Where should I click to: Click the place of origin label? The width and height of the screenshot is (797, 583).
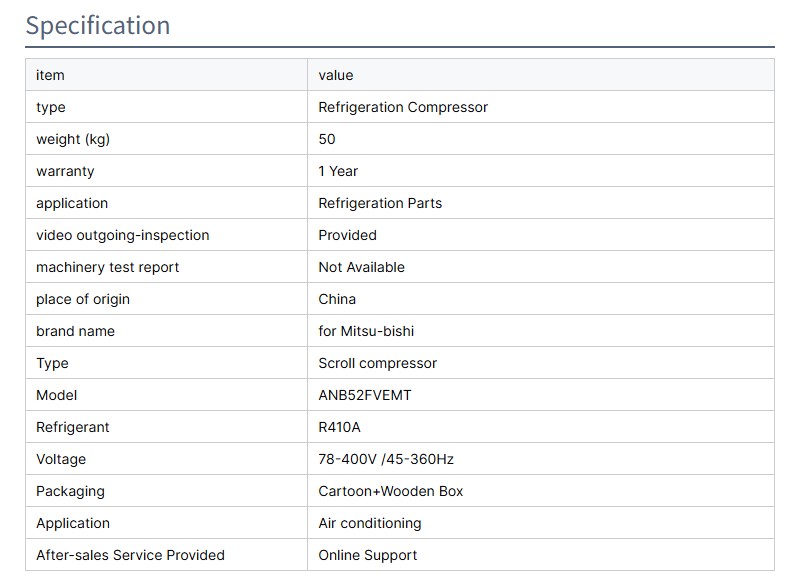[x=83, y=299]
